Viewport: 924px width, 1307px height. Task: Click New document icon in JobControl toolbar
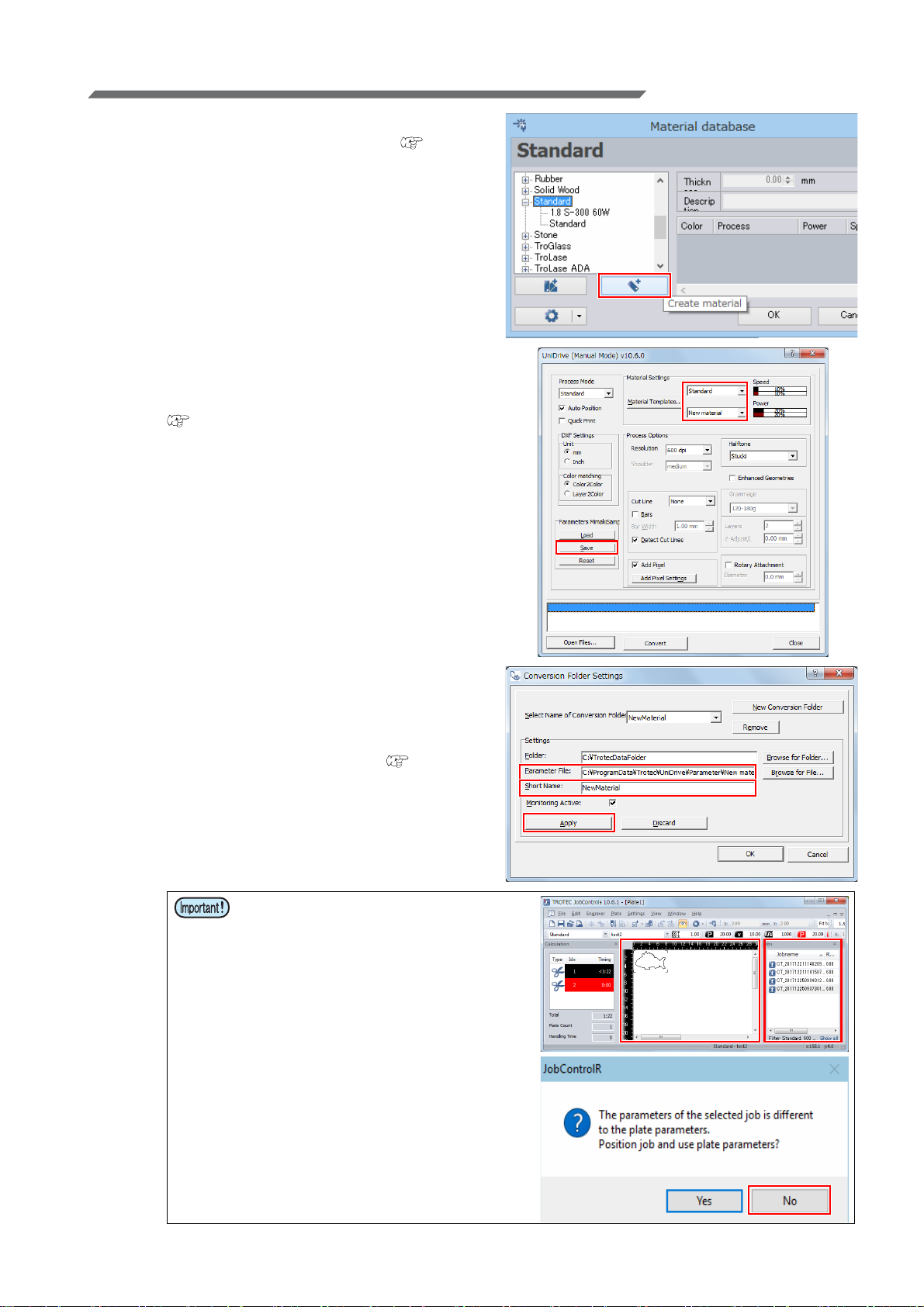click(552, 924)
